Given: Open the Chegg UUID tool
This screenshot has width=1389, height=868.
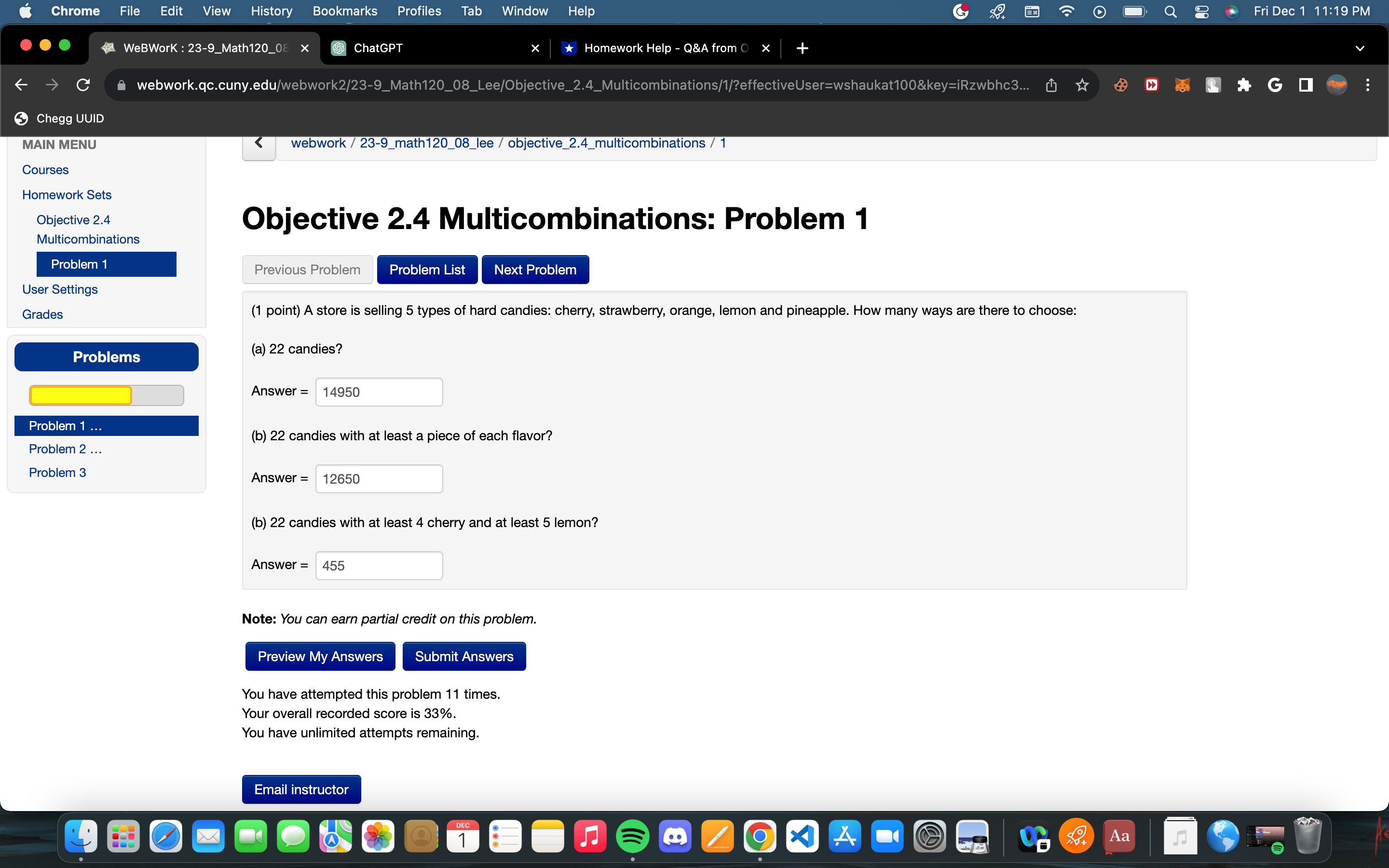Looking at the screenshot, I should [59, 118].
